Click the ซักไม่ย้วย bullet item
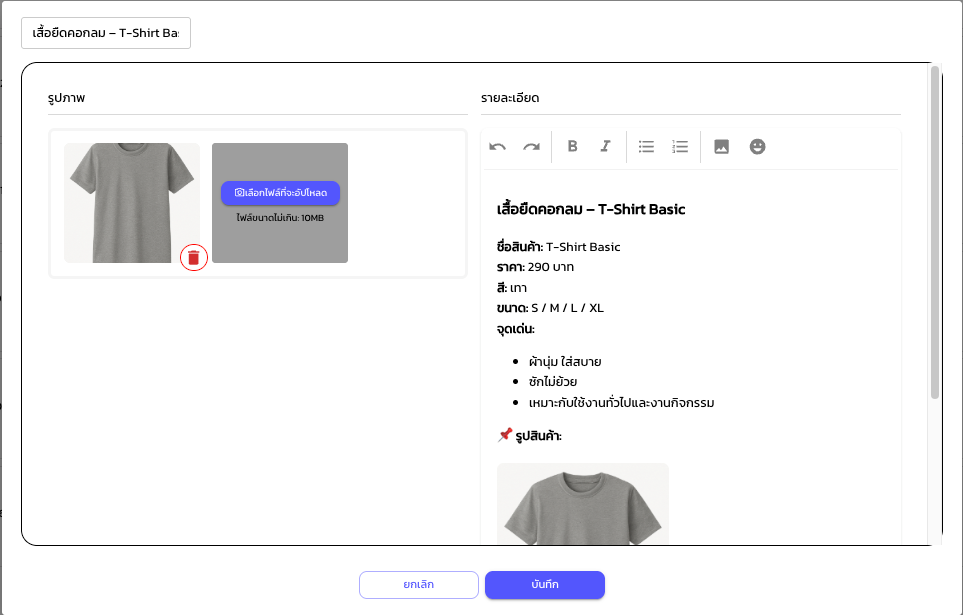963x615 pixels. point(553,382)
